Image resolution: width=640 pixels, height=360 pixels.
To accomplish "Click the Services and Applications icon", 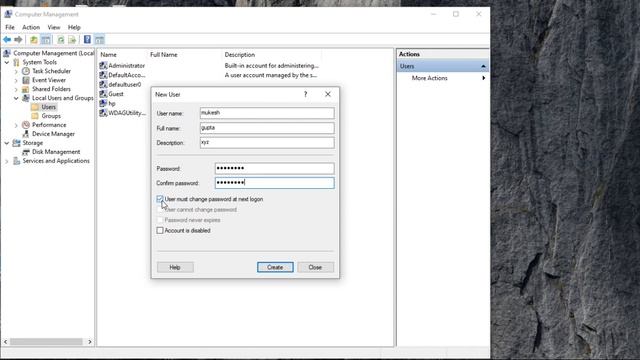I will pos(16,161).
